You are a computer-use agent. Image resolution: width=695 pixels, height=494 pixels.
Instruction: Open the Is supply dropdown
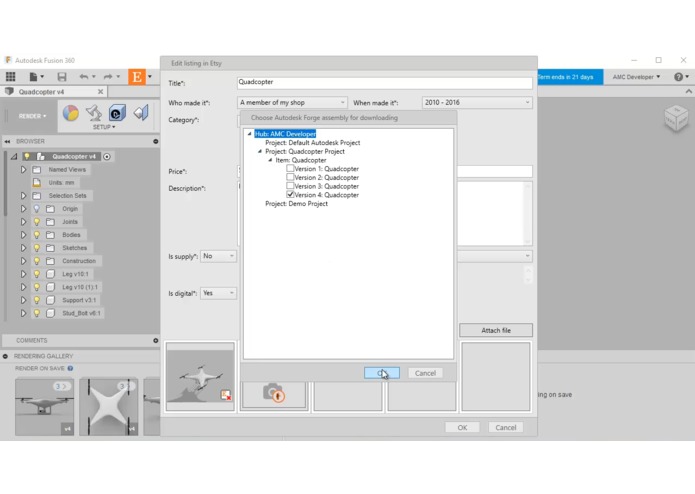(218, 256)
